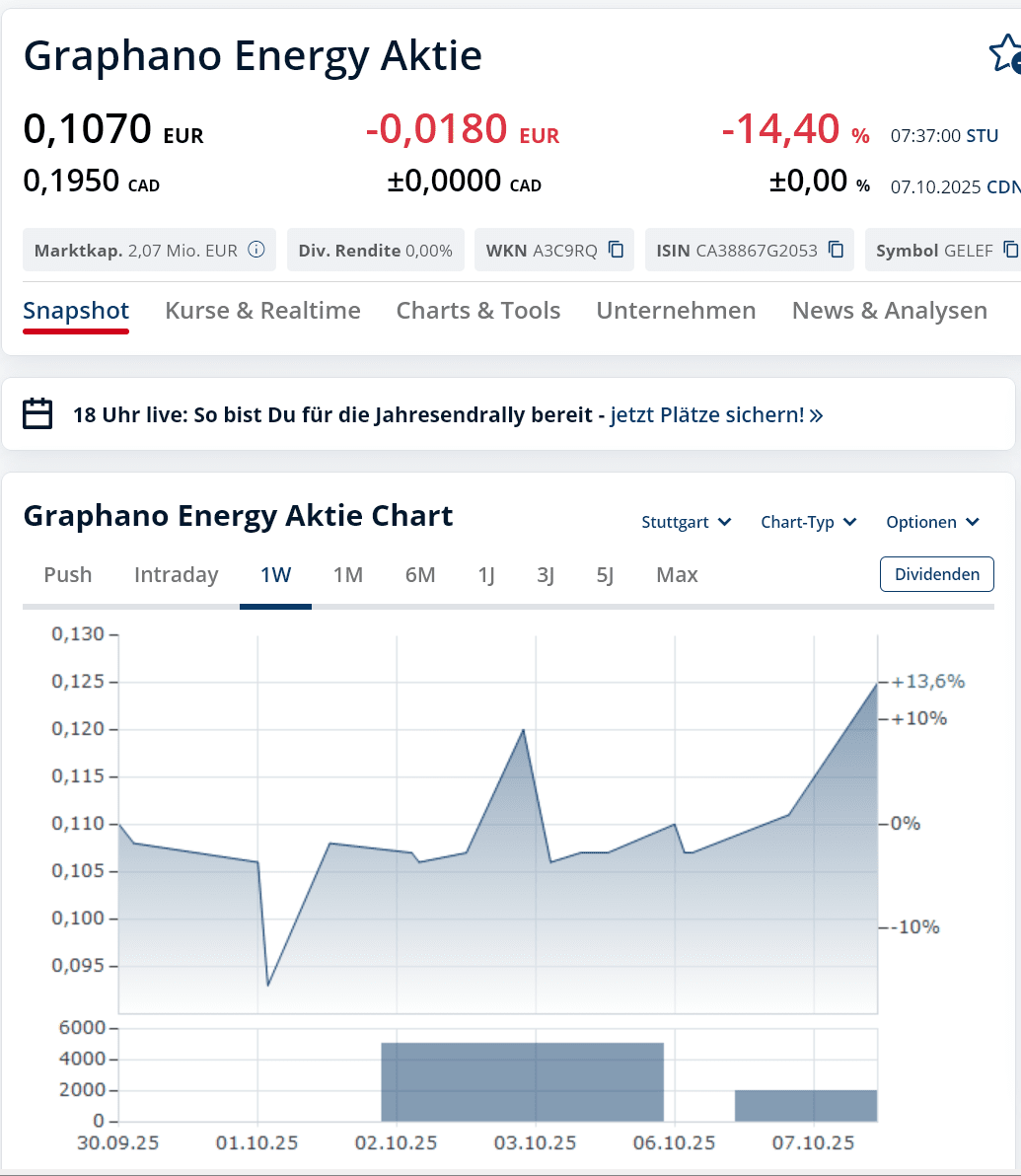
Task: Click the market cap info icon
Action: pos(256,250)
